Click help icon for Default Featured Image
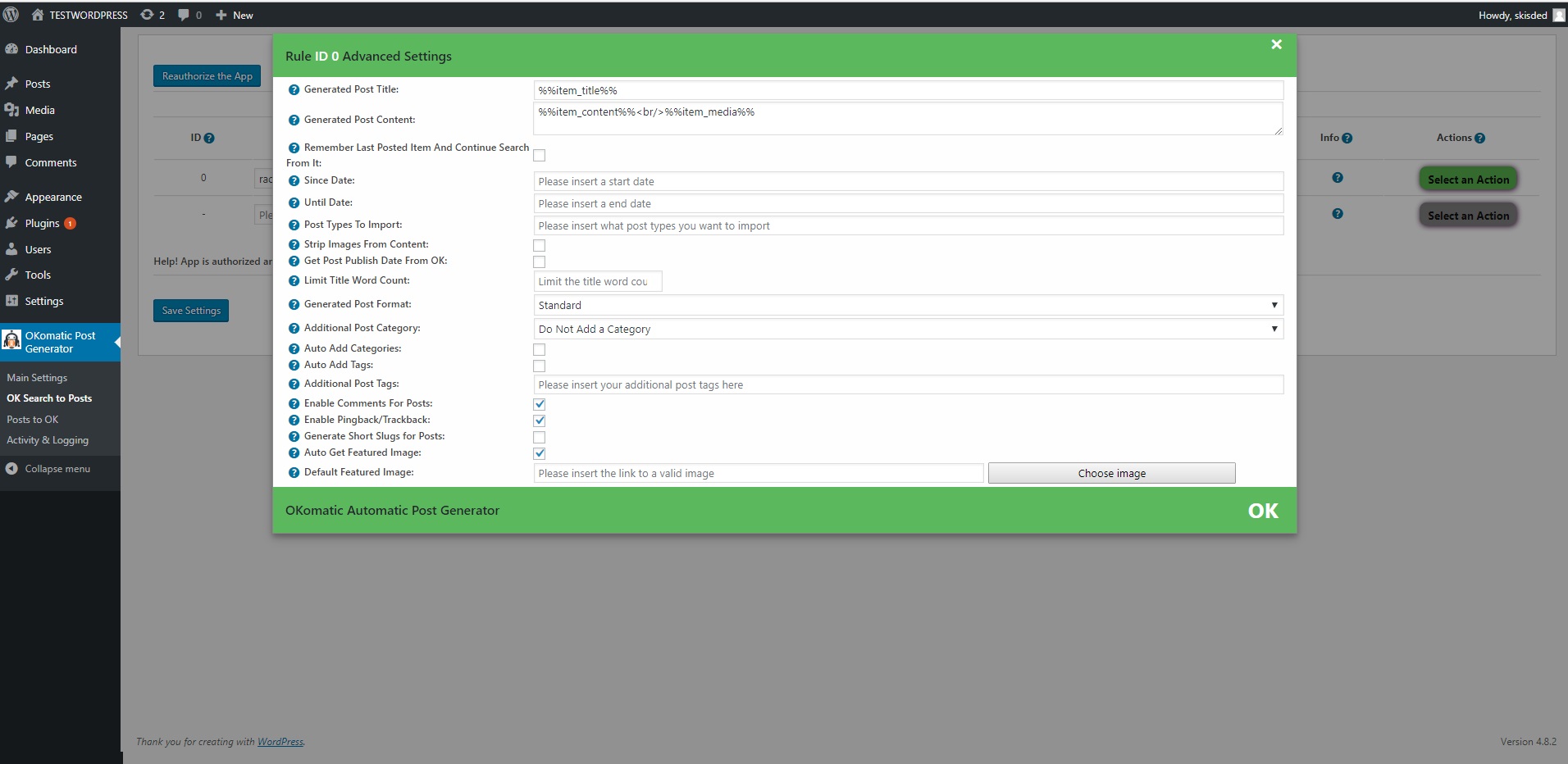Image resolution: width=1568 pixels, height=764 pixels. [x=294, y=473]
